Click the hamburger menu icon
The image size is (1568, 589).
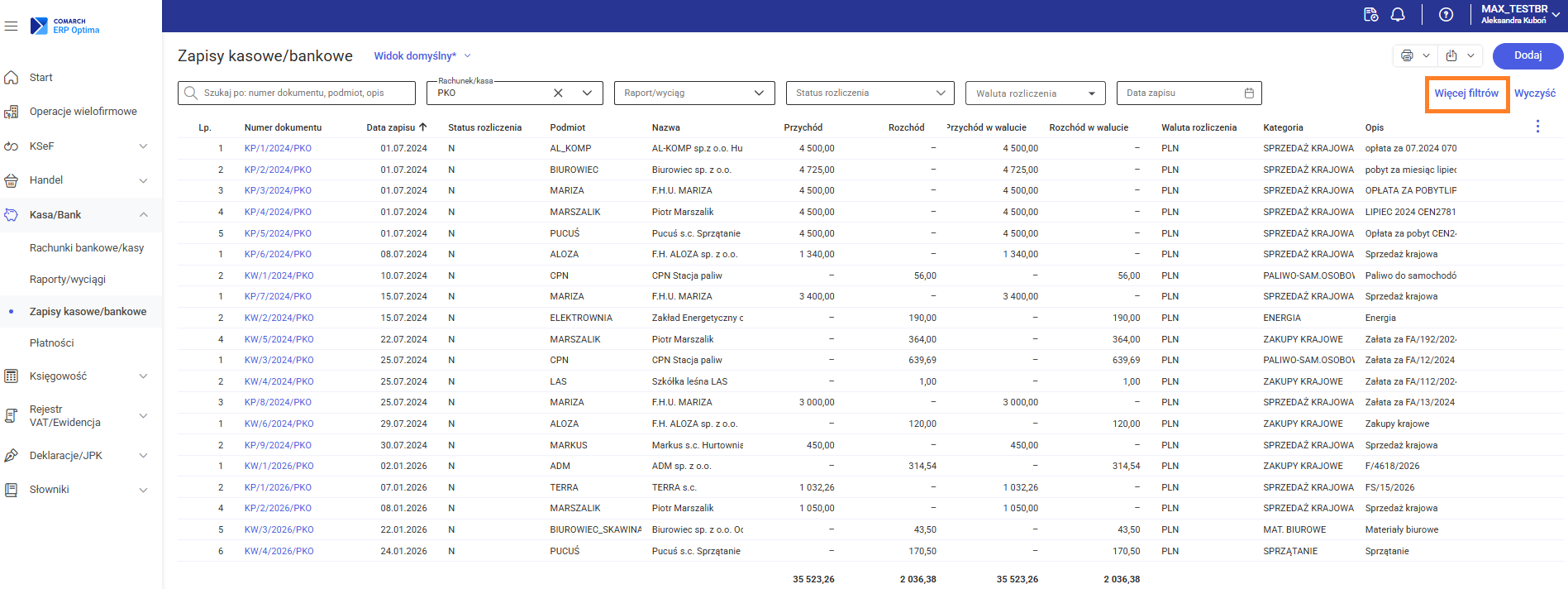pyautogui.click(x=11, y=26)
